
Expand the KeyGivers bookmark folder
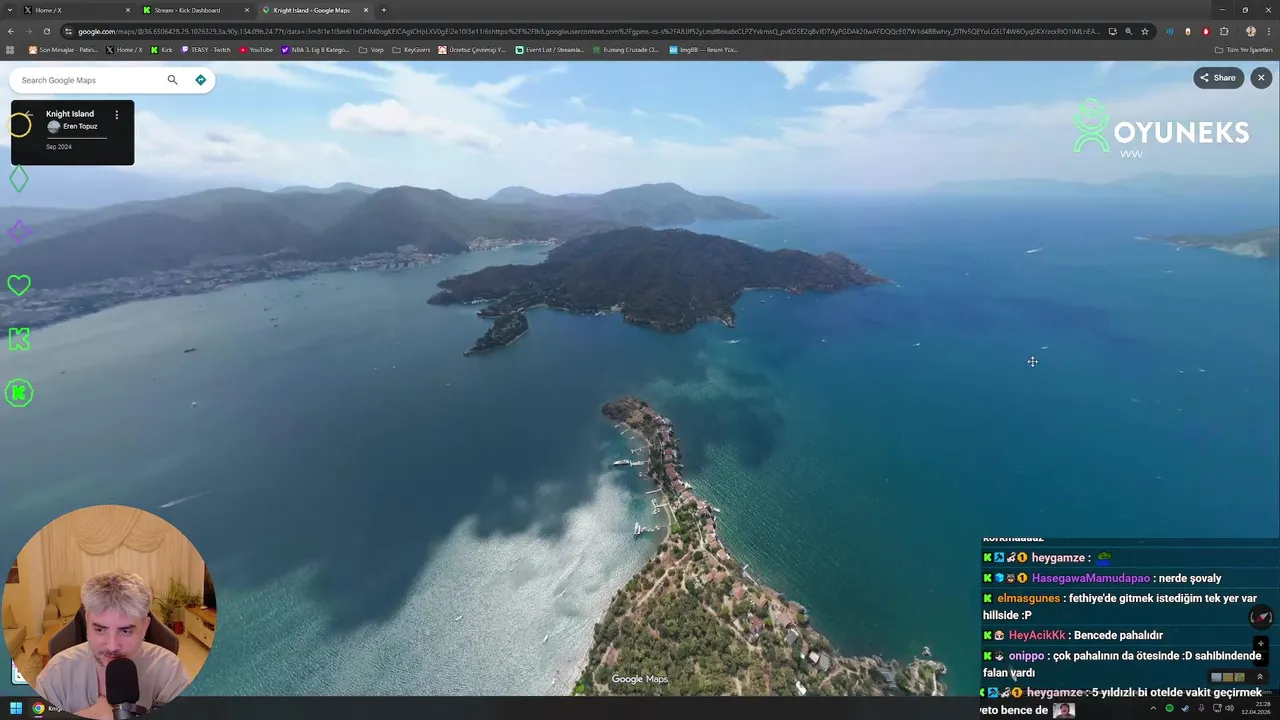click(411, 49)
